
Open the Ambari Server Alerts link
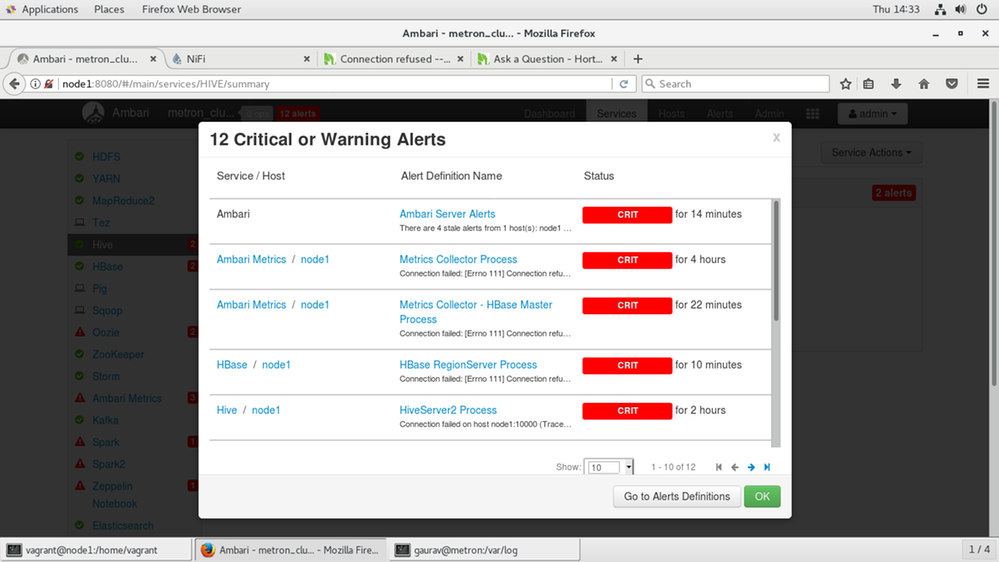[x=447, y=214]
